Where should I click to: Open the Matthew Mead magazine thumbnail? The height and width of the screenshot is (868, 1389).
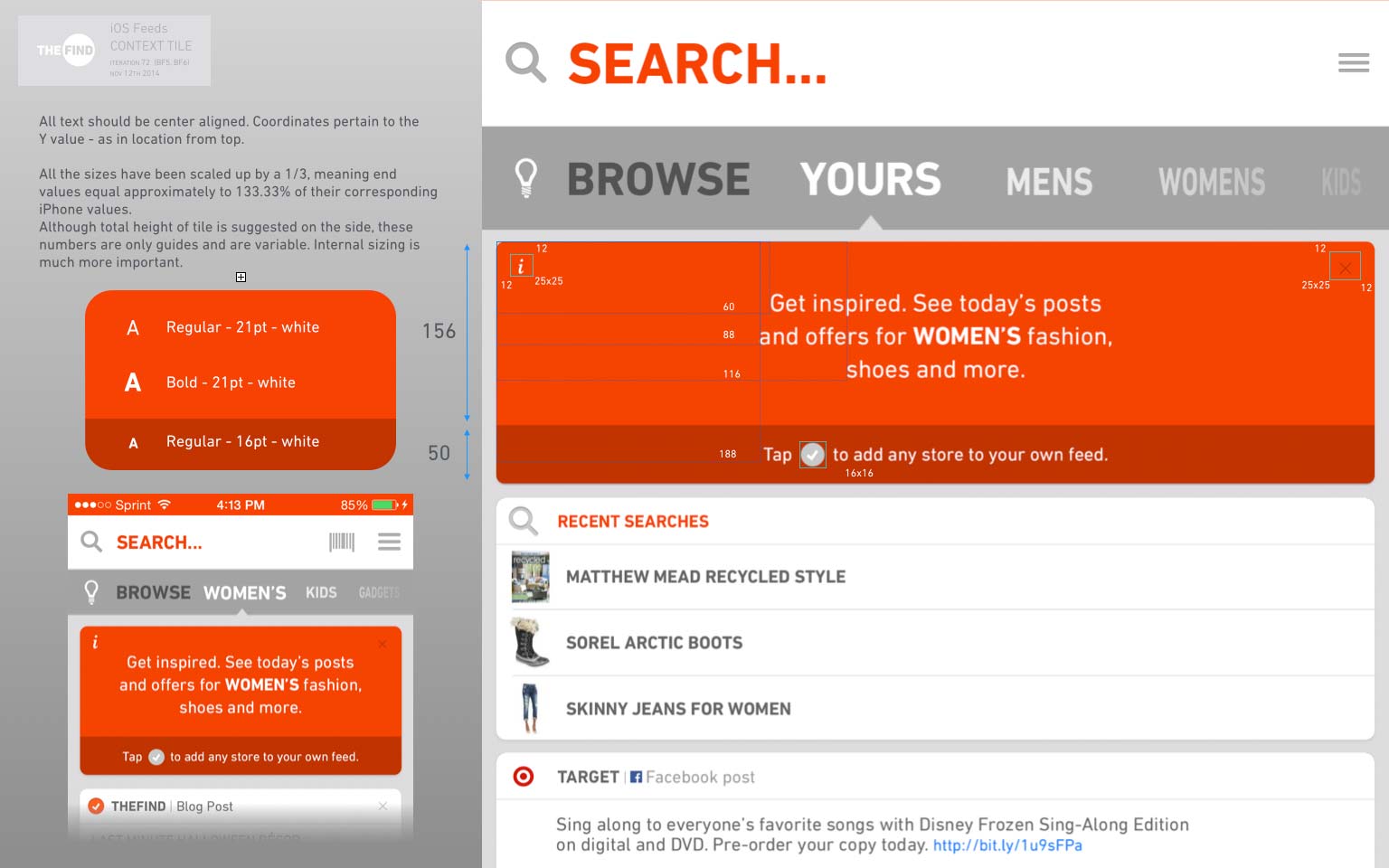[530, 577]
